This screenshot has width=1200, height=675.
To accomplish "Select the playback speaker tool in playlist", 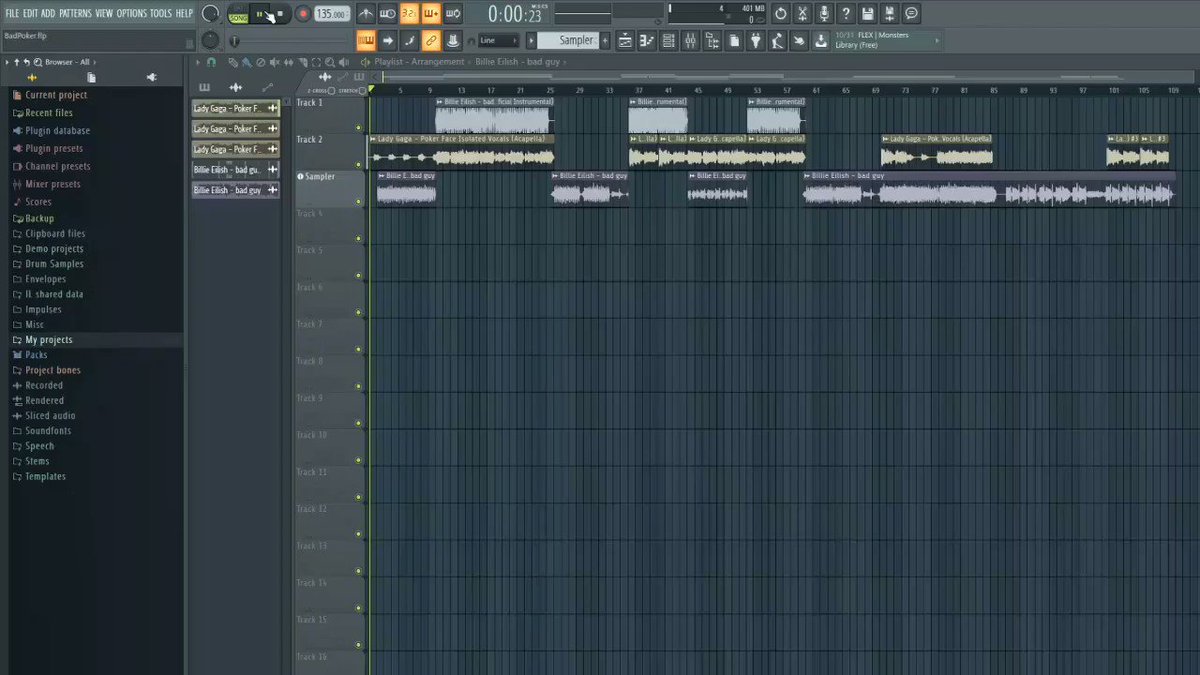I will (x=343, y=62).
